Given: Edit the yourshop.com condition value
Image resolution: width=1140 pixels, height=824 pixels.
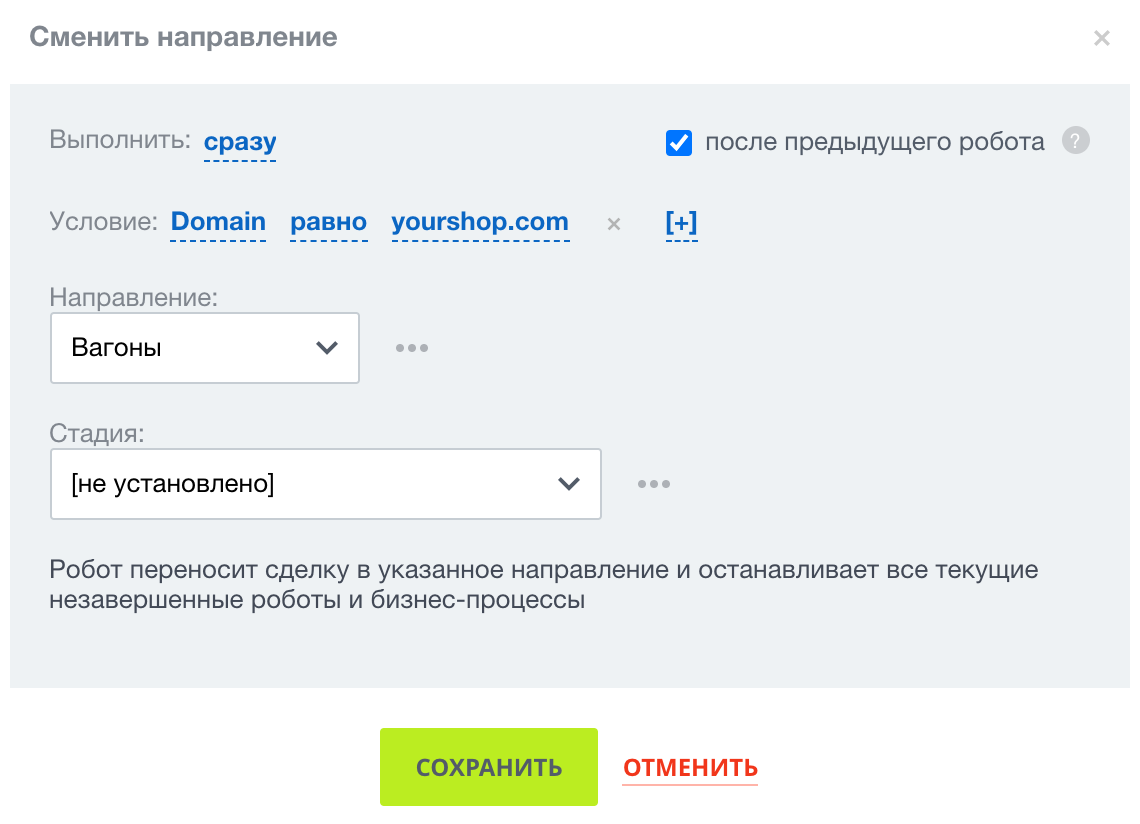Looking at the screenshot, I should pos(480,221).
